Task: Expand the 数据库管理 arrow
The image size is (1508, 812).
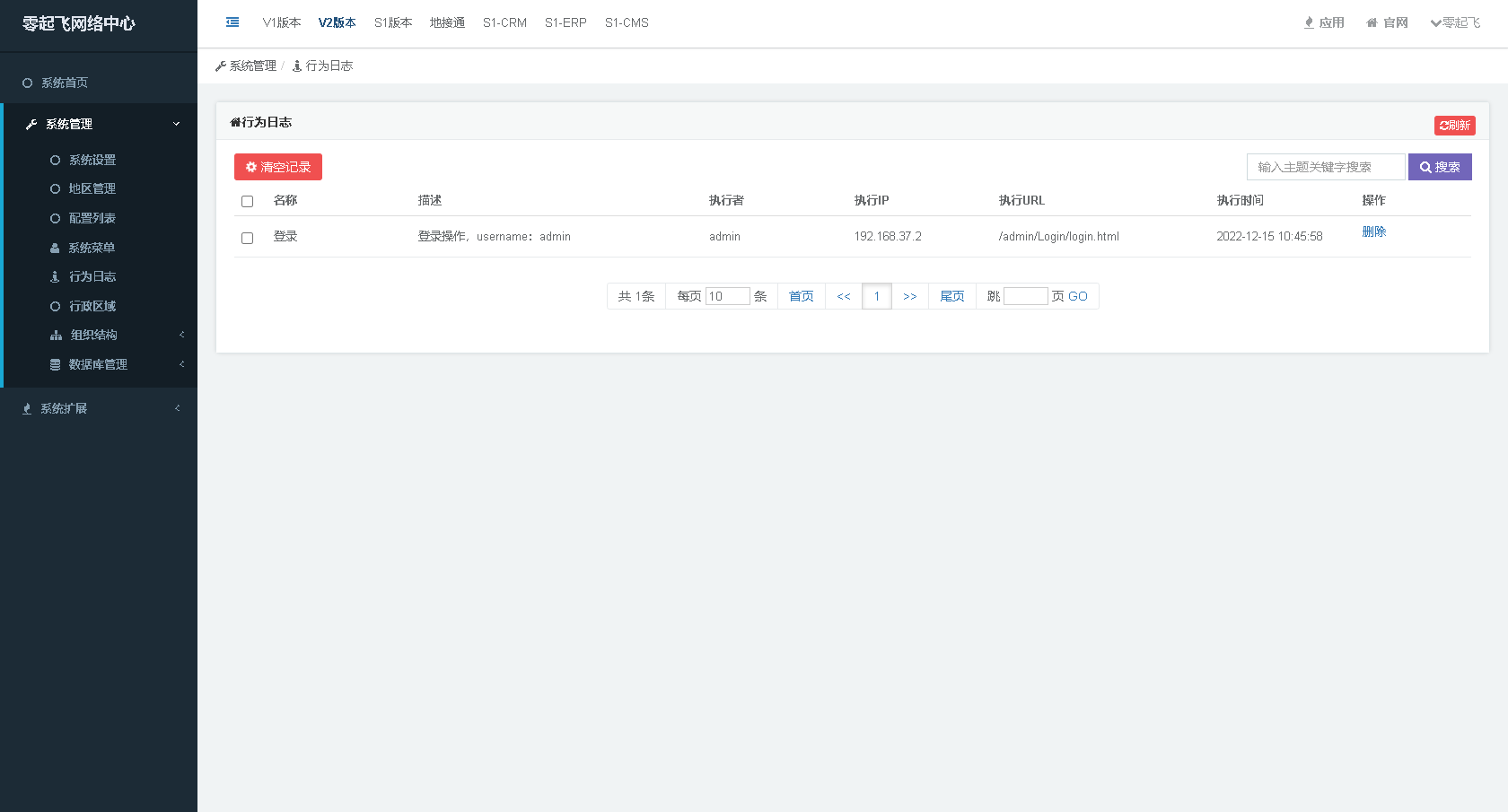Action: click(182, 364)
